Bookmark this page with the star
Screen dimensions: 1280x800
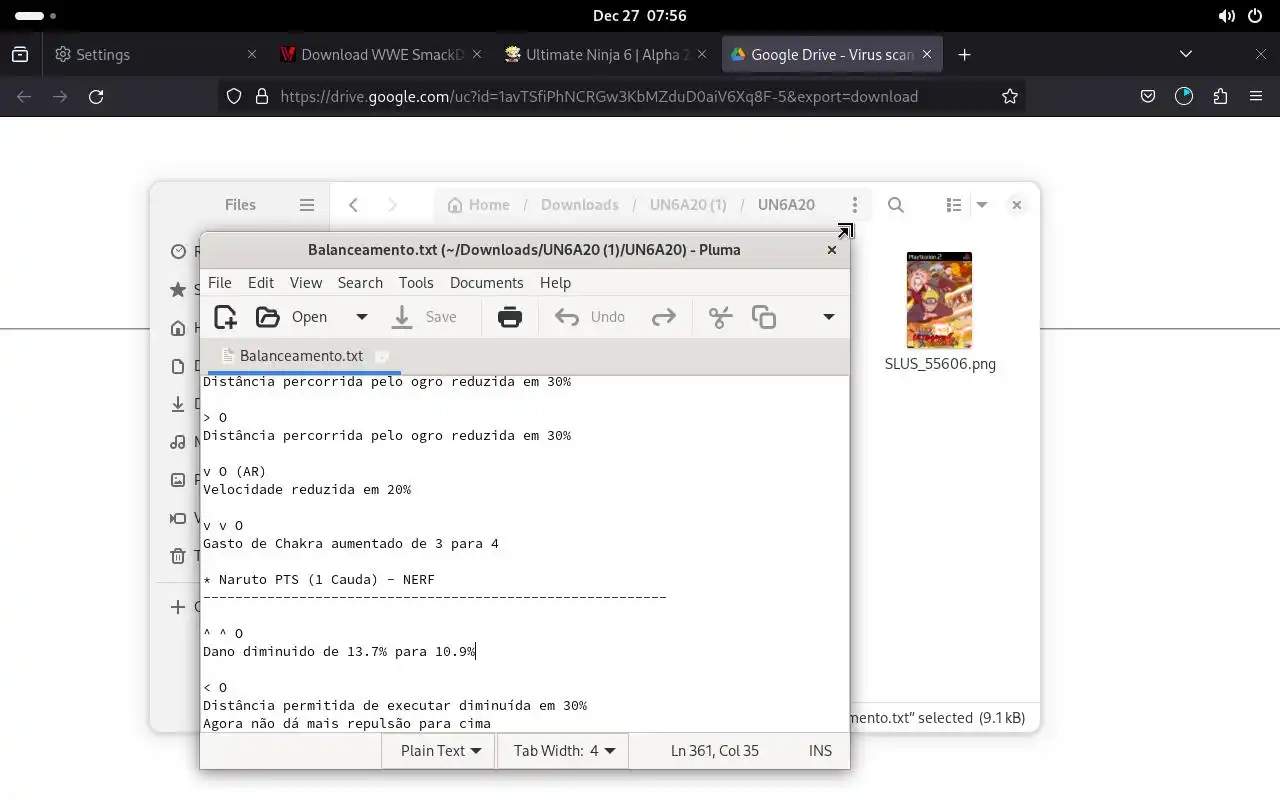click(x=1010, y=97)
